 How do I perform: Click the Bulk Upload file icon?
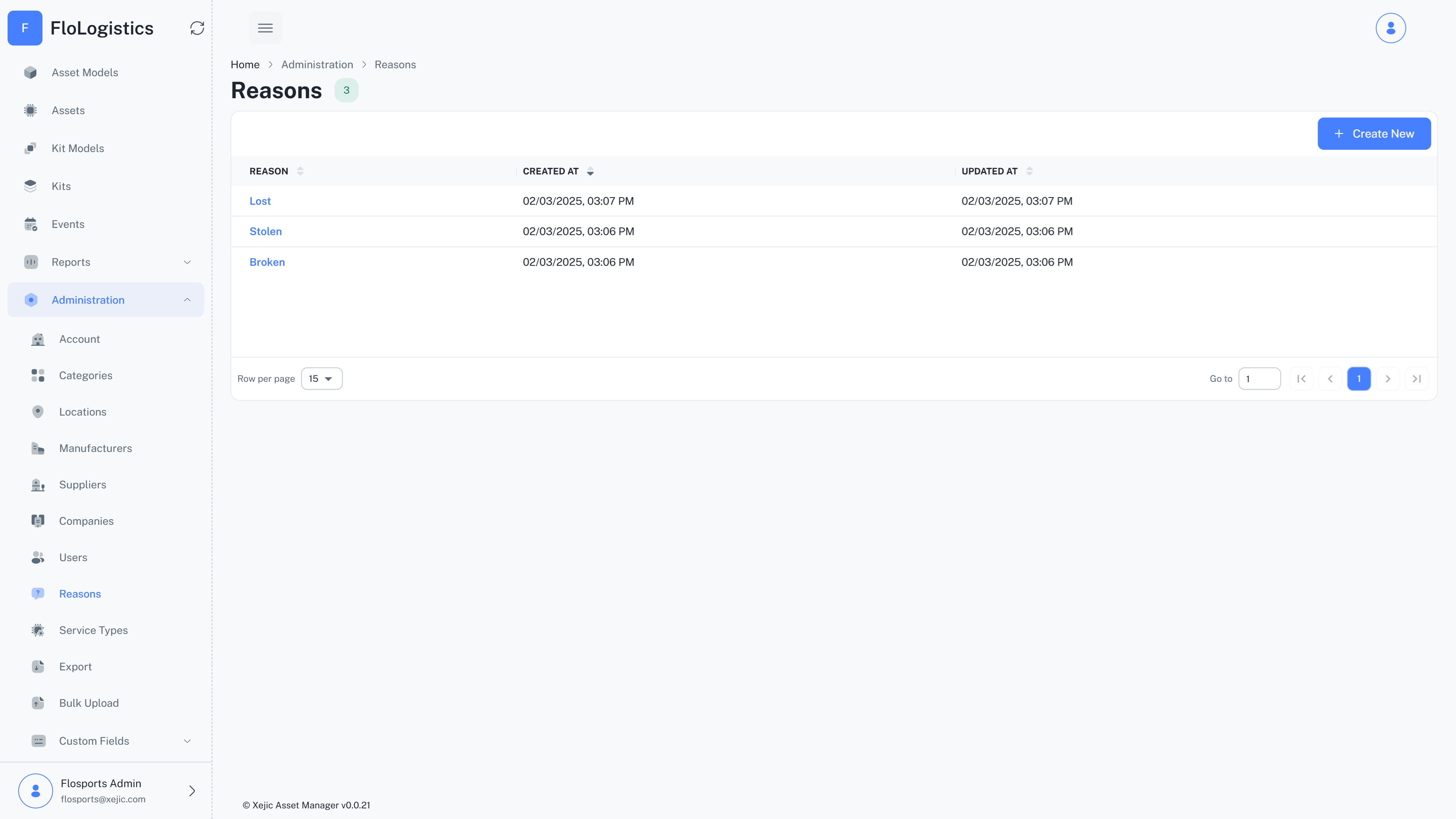point(38,703)
